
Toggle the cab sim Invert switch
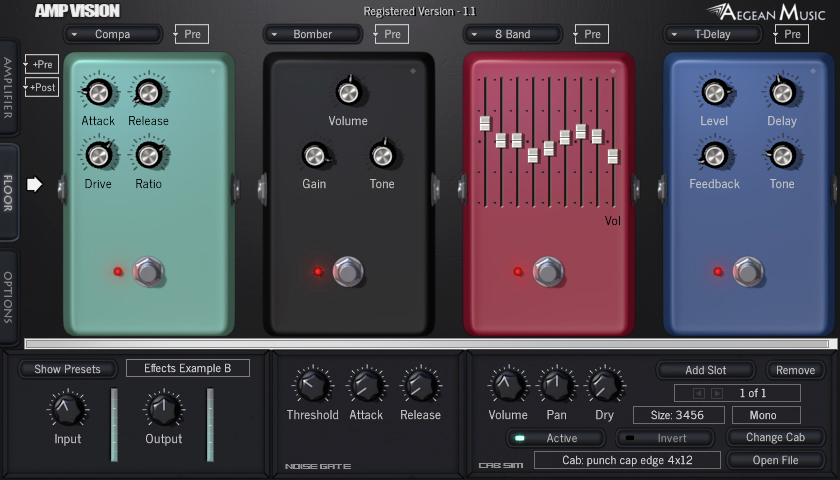665,438
